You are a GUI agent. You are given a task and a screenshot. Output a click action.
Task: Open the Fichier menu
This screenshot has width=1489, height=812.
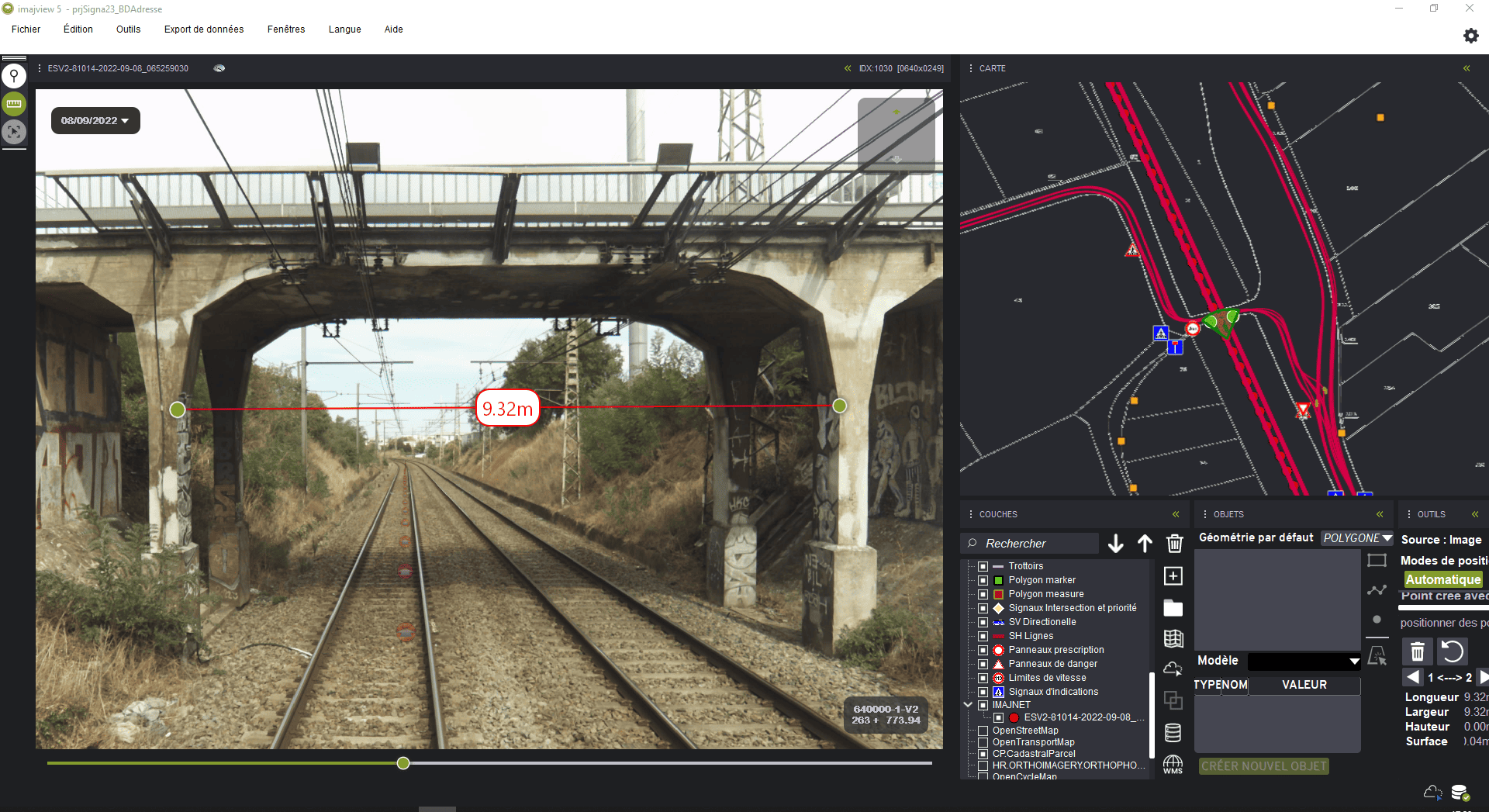tap(26, 29)
